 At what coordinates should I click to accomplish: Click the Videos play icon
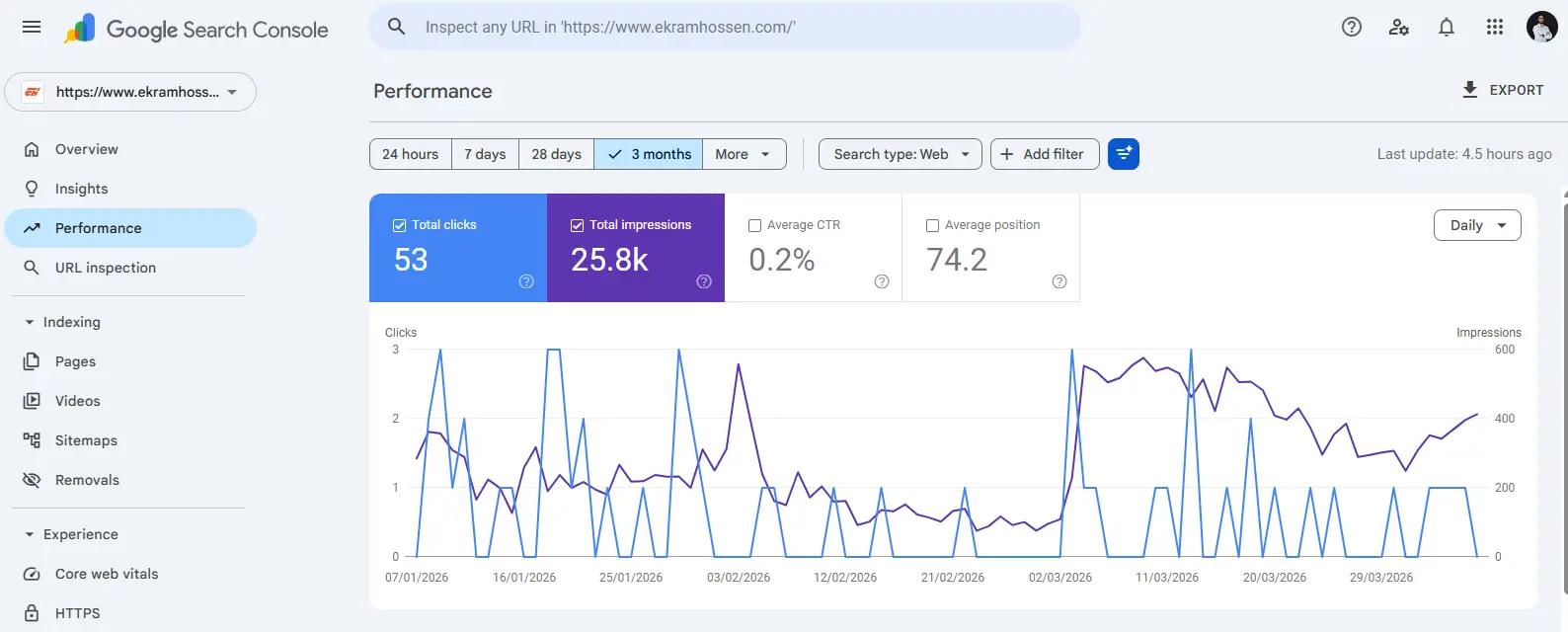32,401
